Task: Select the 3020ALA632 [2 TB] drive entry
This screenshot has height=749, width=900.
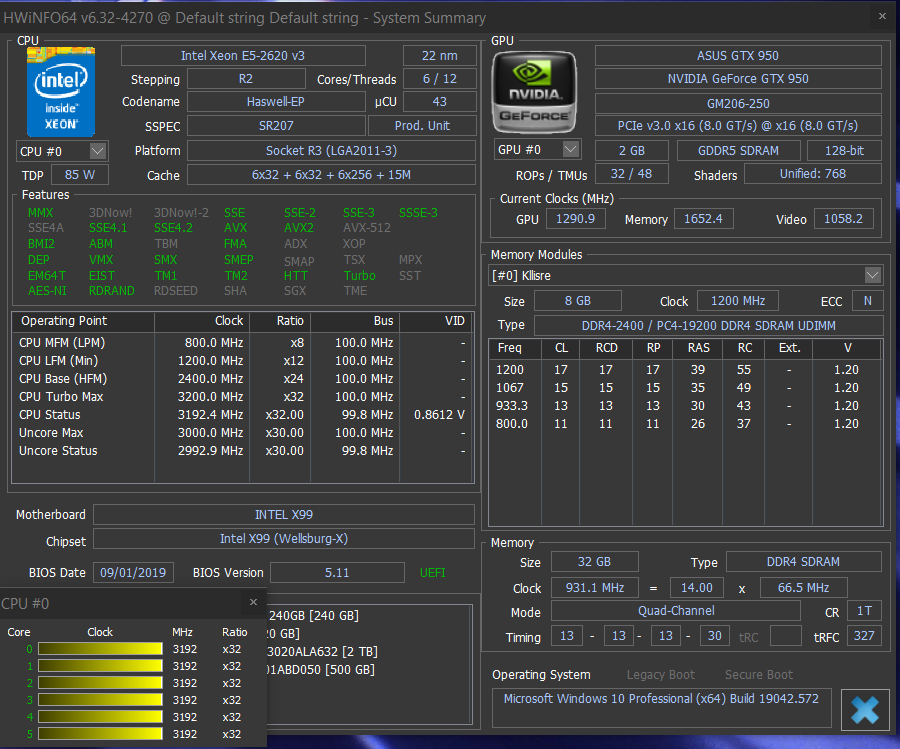Action: point(323,651)
